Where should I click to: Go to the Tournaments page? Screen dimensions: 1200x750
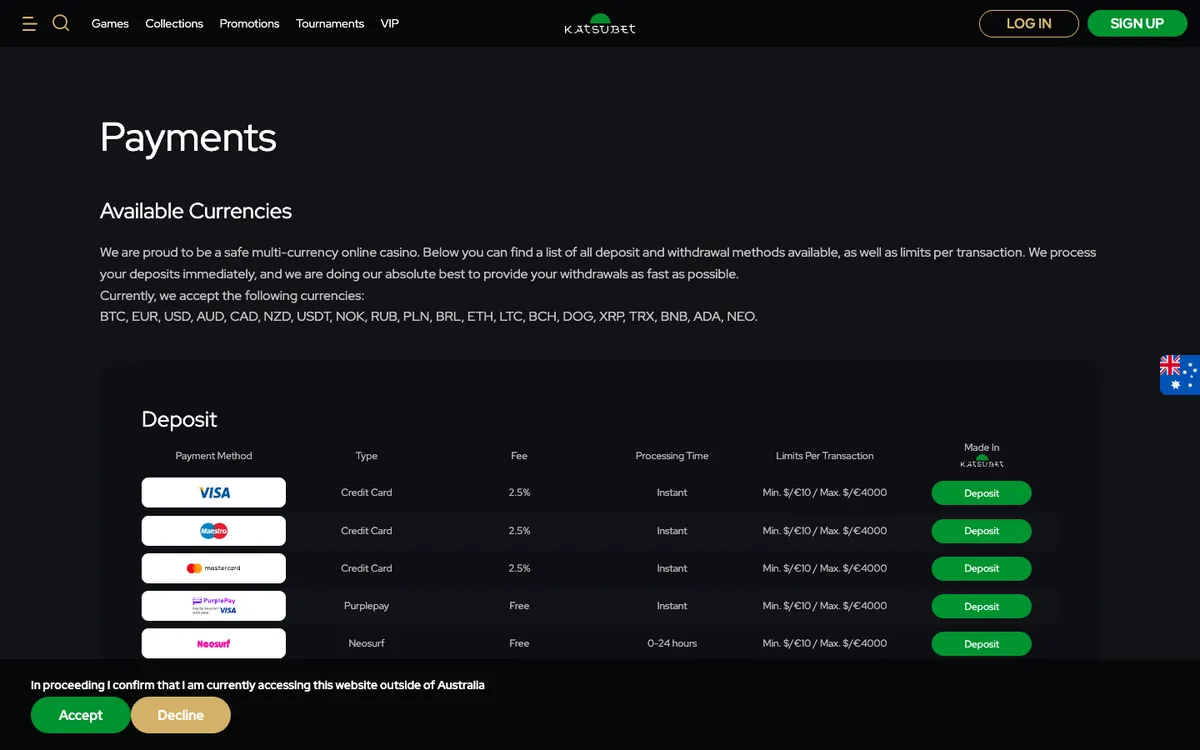(330, 23)
